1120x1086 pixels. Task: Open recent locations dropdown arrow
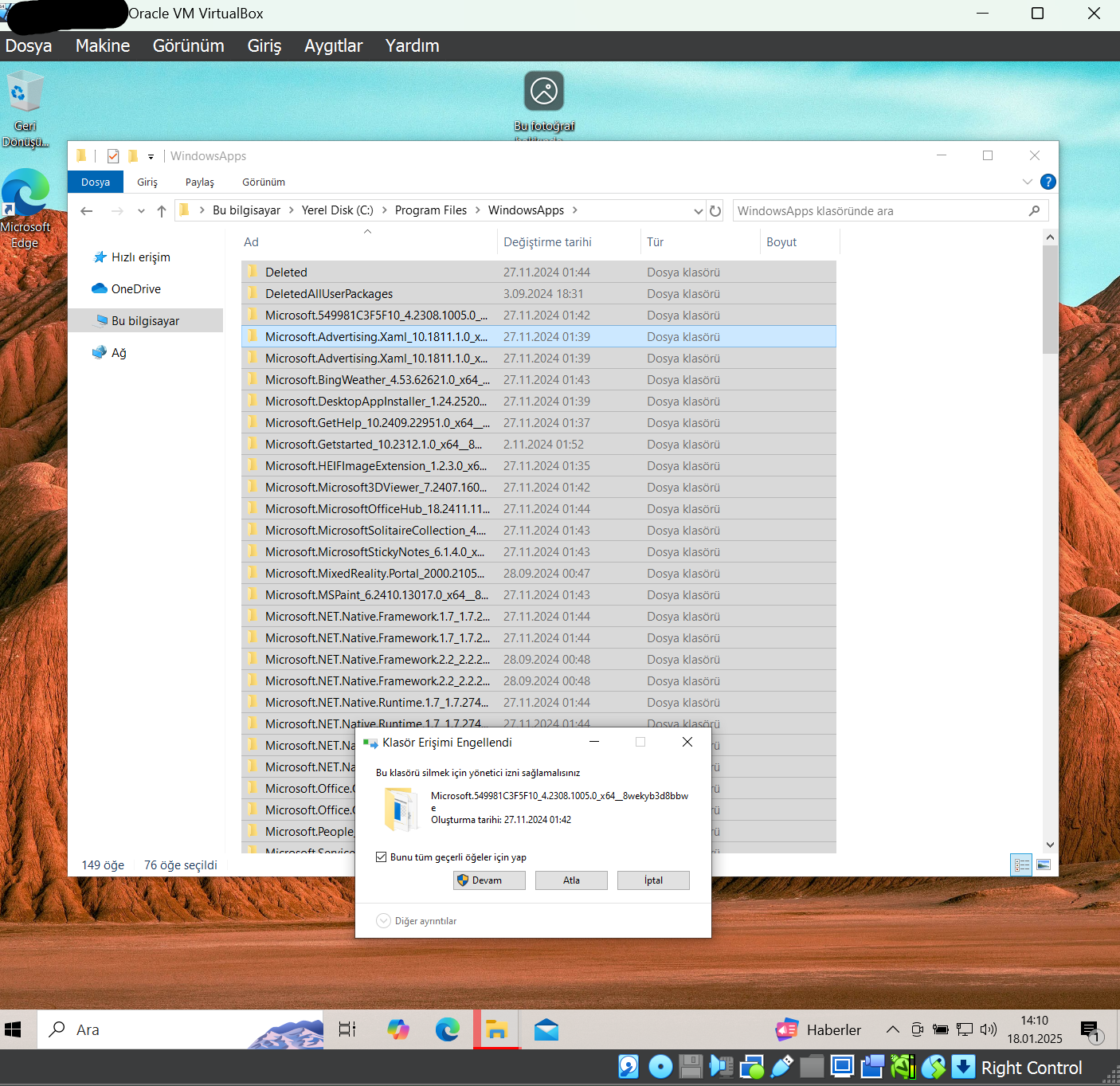tap(141, 211)
